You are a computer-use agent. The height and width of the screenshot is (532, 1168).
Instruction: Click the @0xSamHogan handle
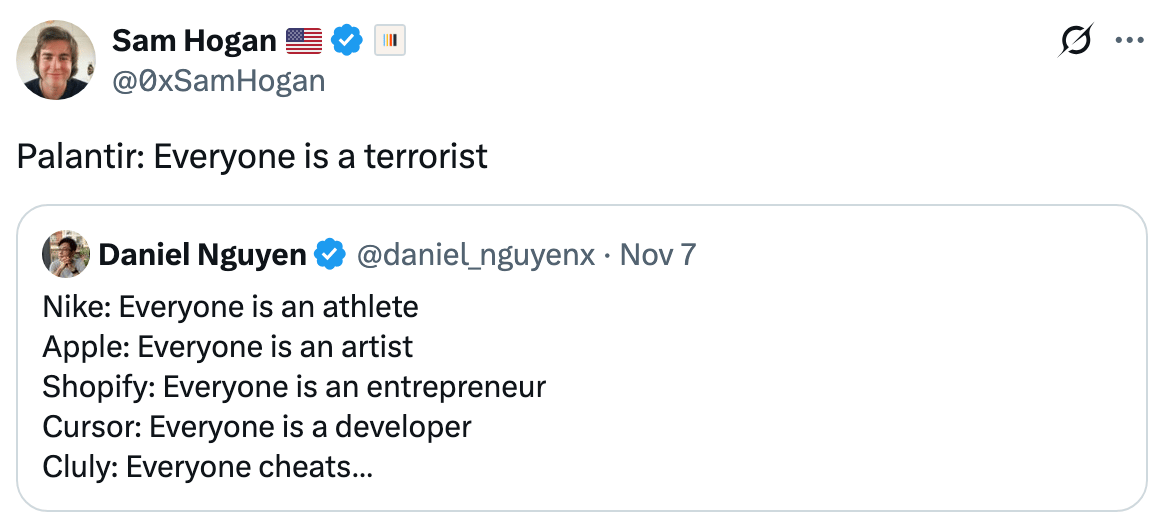pyautogui.click(x=218, y=80)
